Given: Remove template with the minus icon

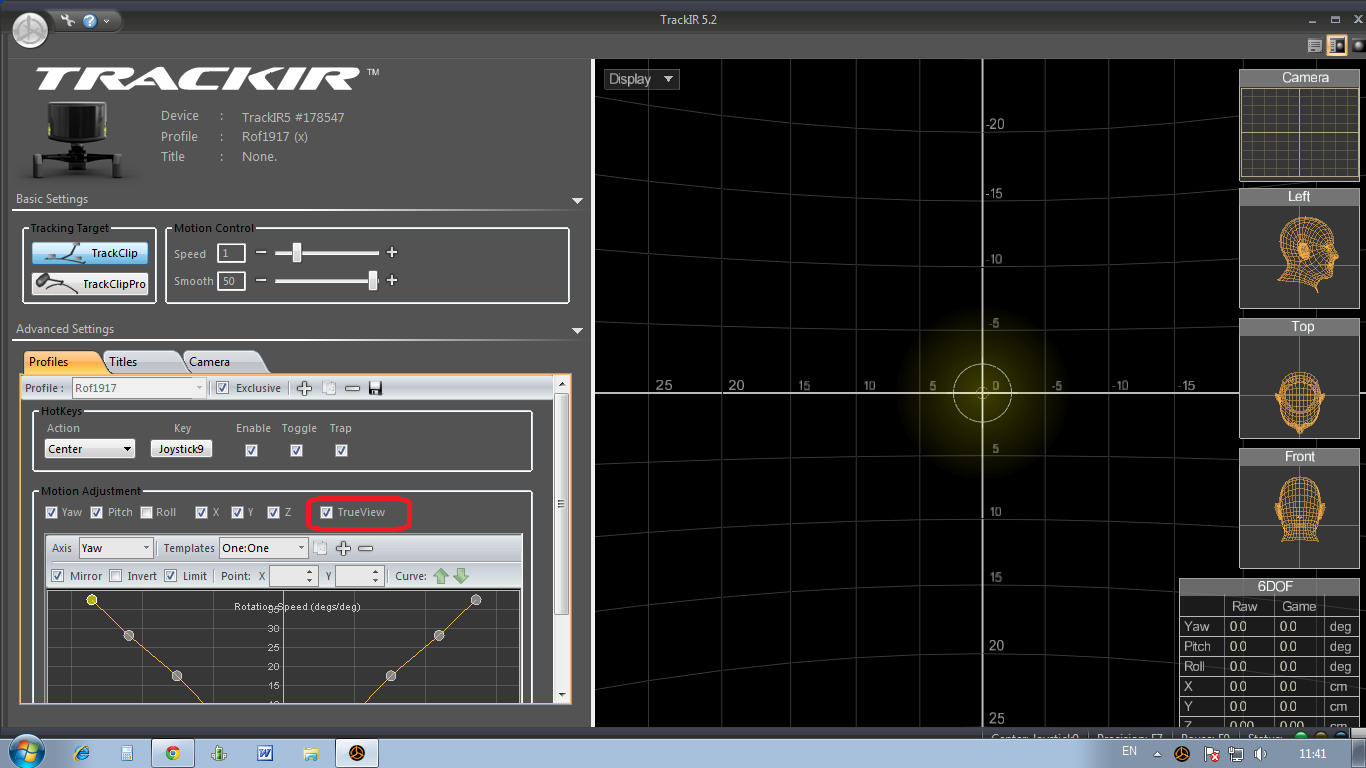Looking at the screenshot, I should [365, 548].
